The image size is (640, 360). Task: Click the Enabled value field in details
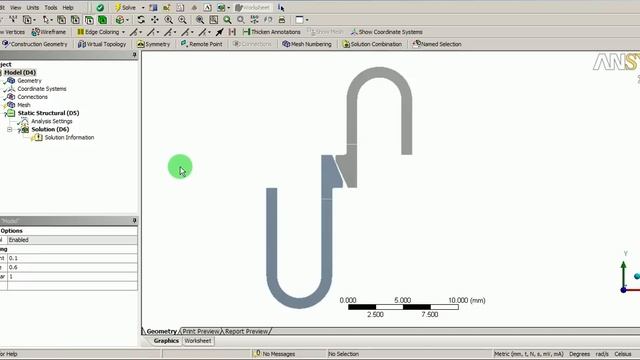72,240
